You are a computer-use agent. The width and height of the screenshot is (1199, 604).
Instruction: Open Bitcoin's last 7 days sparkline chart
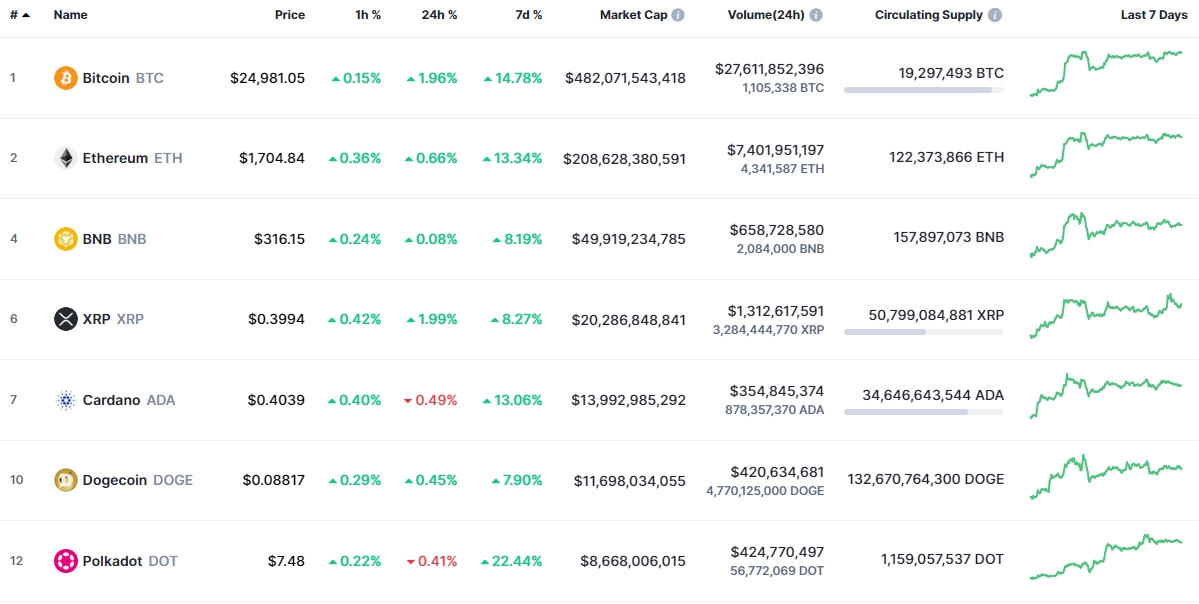coord(1106,74)
